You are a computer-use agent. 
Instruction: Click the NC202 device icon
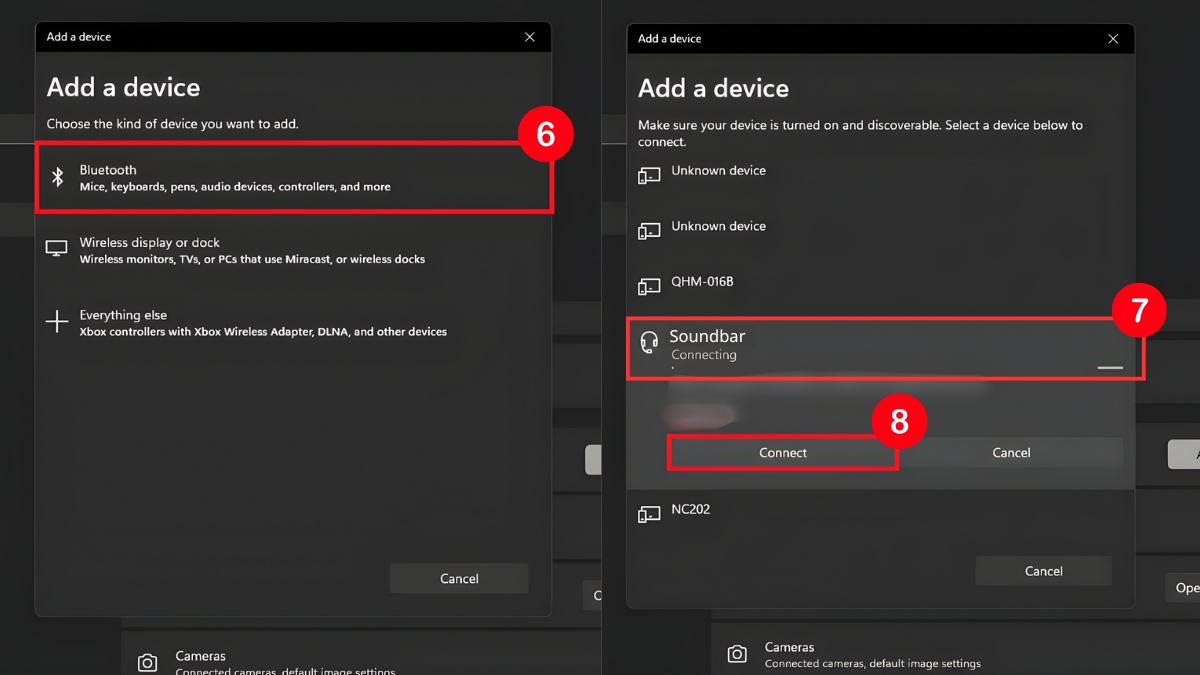pos(649,514)
